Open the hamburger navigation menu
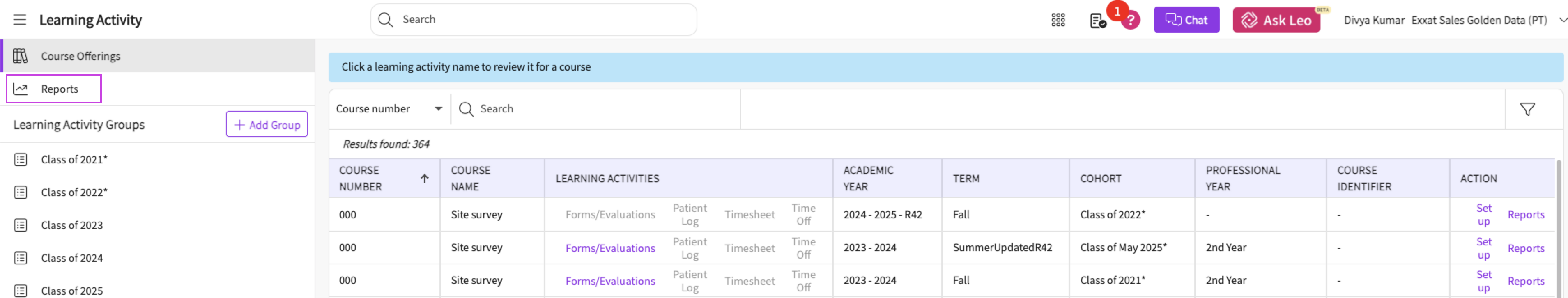This screenshot has height=298, width=1568. [x=19, y=19]
